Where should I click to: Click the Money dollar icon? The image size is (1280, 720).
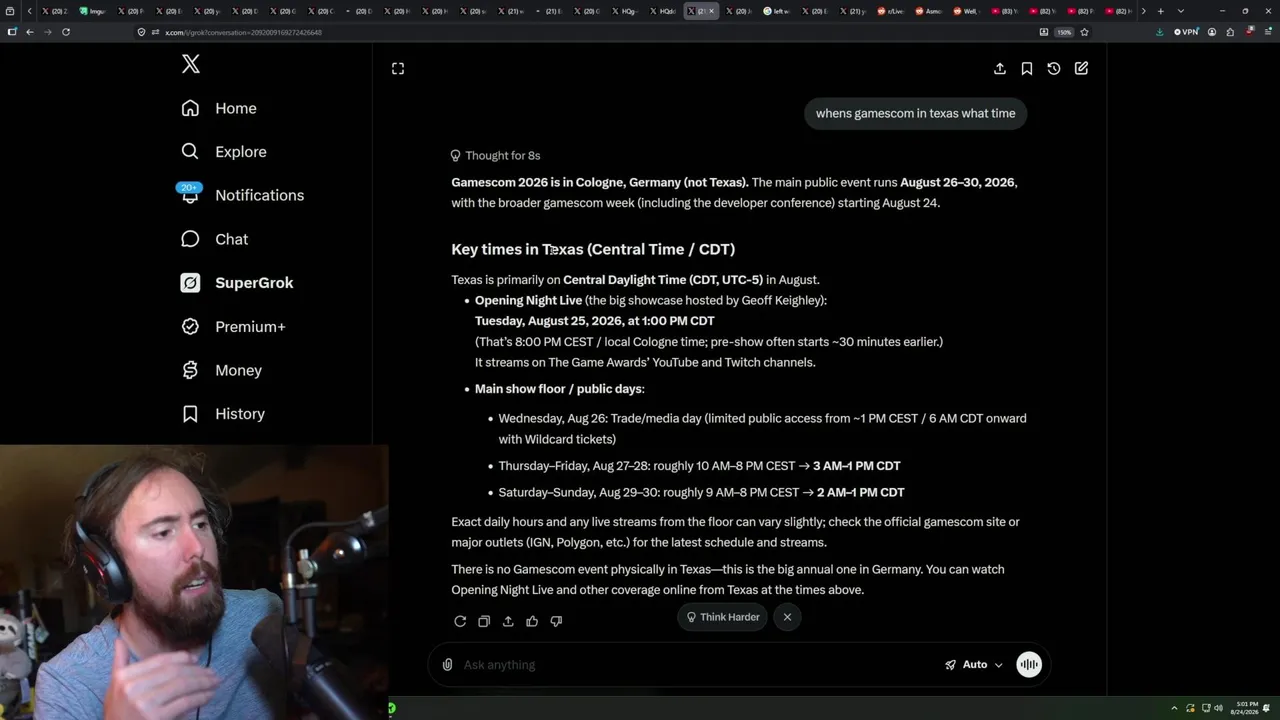pyautogui.click(x=190, y=370)
